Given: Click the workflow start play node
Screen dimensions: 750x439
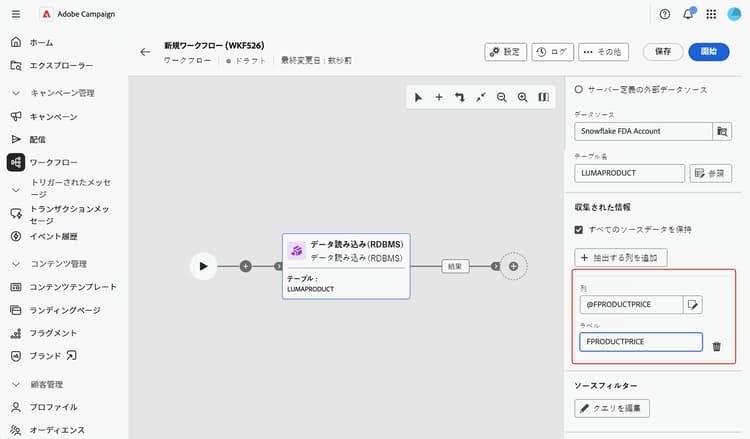Looking at the screenshot, I should pos(203,266).
